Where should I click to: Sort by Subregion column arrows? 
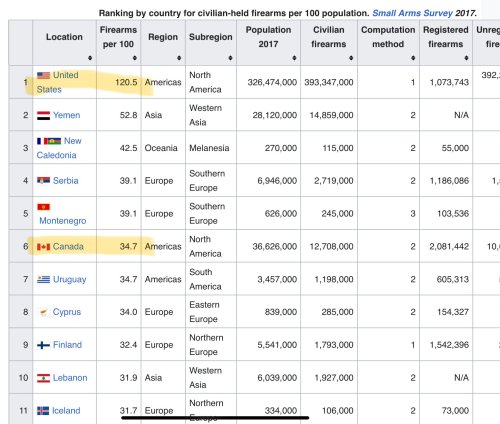(230, 58)
